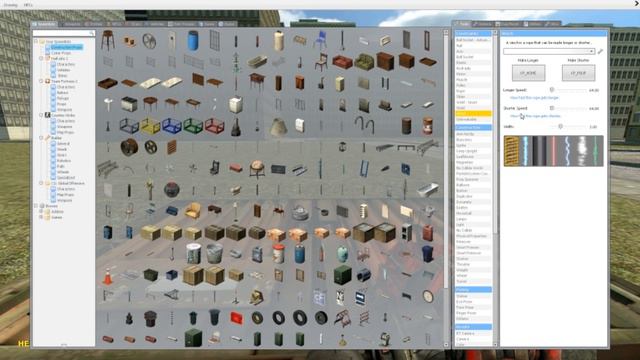Open the Winch preset dropdown
Screen dimensions: 640x360
[549, 51]
